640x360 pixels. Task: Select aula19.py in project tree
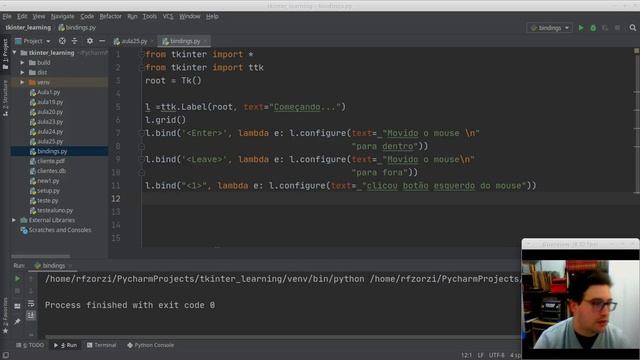click(x=50, y=102)
